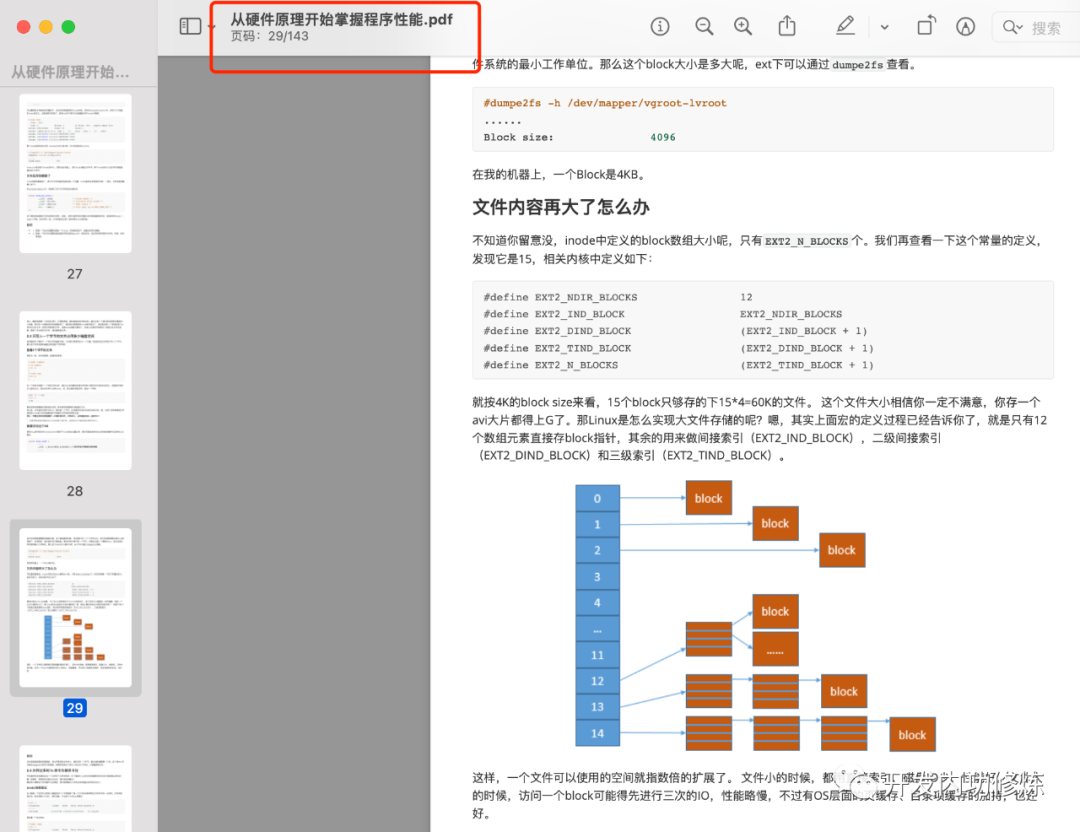Click the sentence 在我的机器上，一个Block是4KB。
1080x832 pixels.
point(559,174)
